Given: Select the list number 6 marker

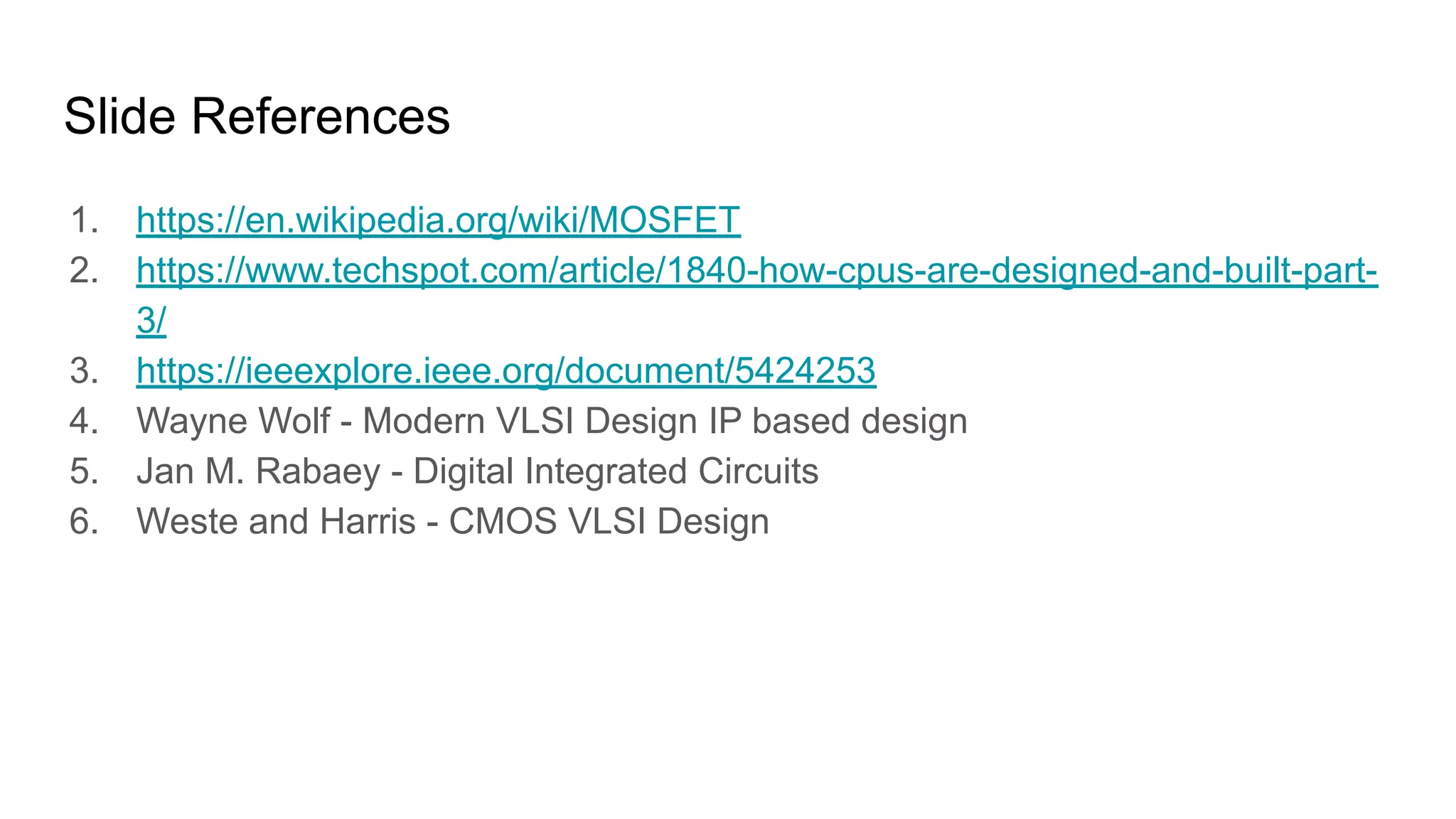Looking at the screenshot, I should [84, 521].
